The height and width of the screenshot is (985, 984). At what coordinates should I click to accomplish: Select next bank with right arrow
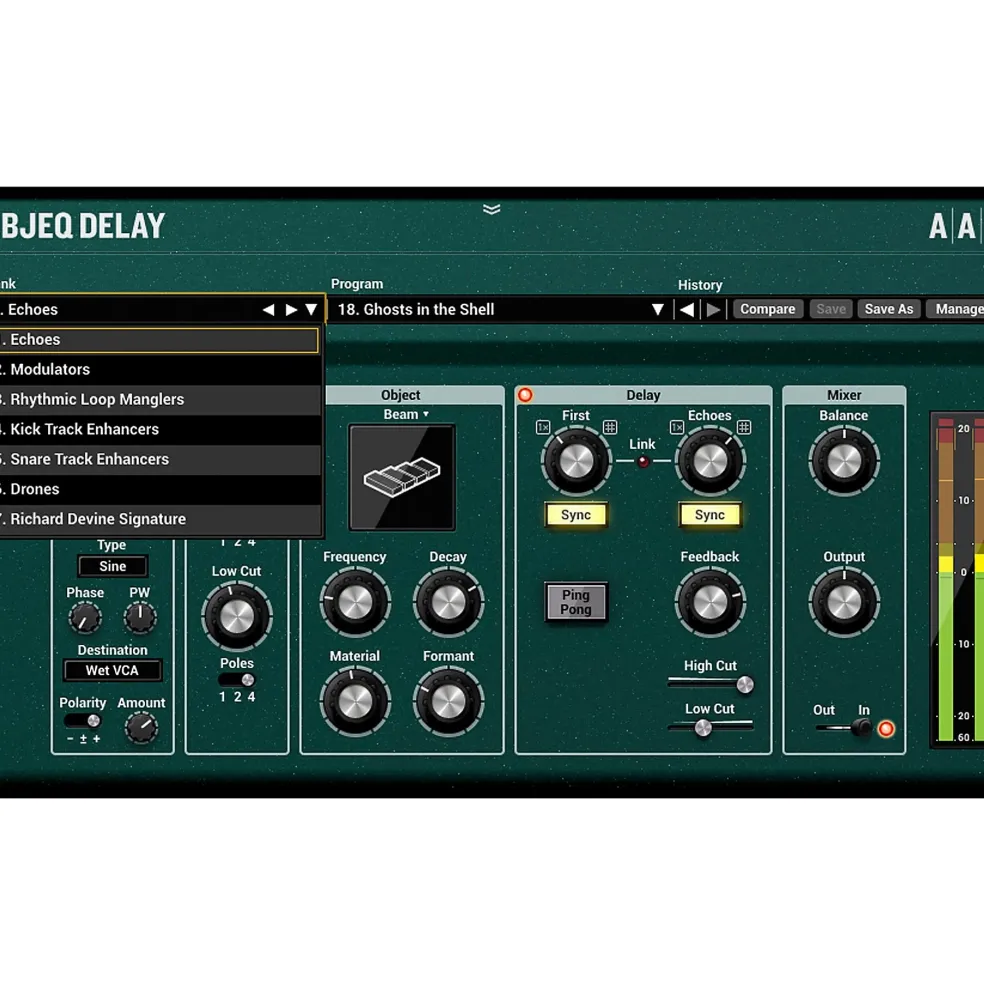pyautogui.click(x=291, y=310)
